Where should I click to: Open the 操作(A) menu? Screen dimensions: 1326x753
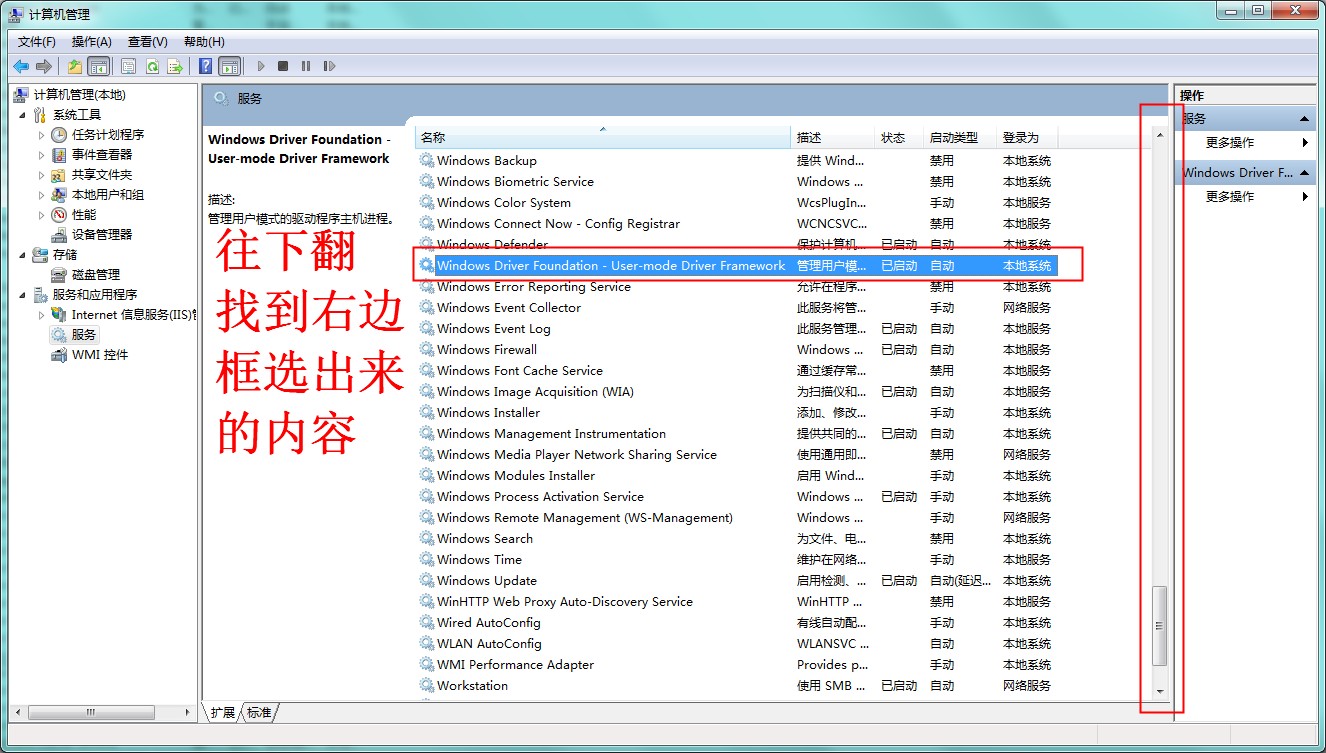coord(92,41)
